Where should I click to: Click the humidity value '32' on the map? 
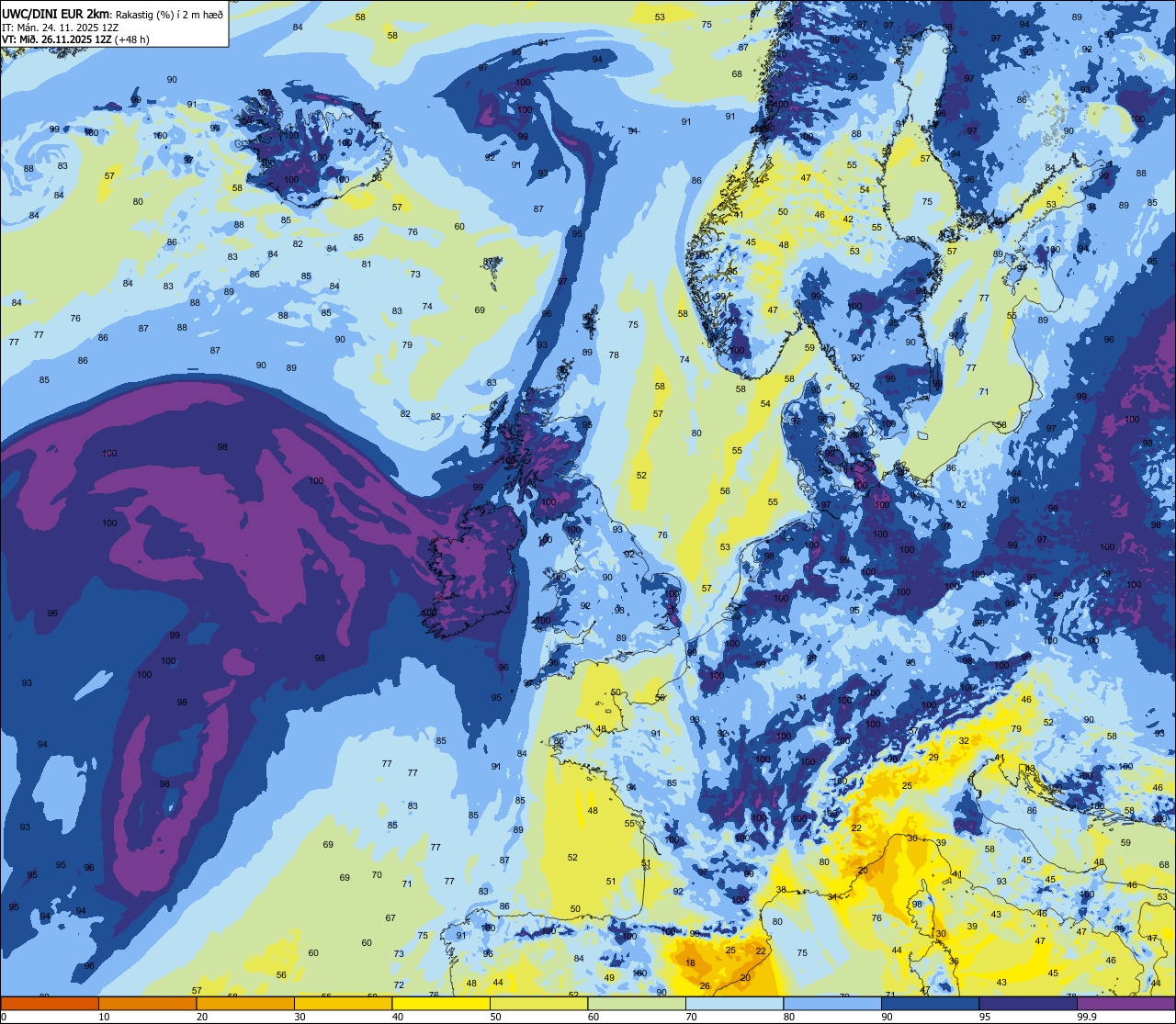coord(964,740)
